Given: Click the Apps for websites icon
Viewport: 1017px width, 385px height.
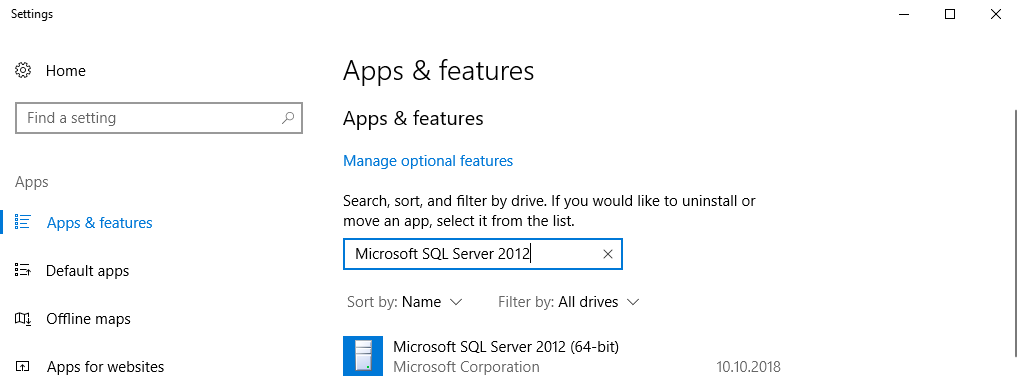Looking at the screenshot, I should coord(23,367).
